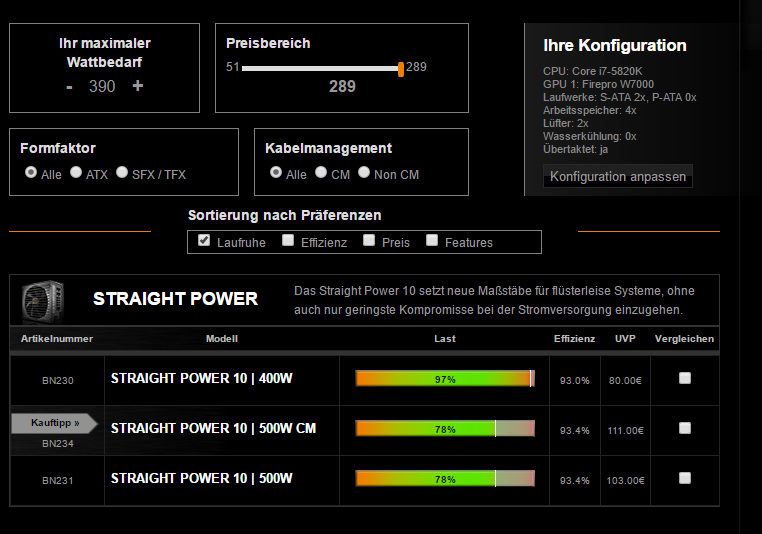Choose Non CM cable management option

click(364, 172)
